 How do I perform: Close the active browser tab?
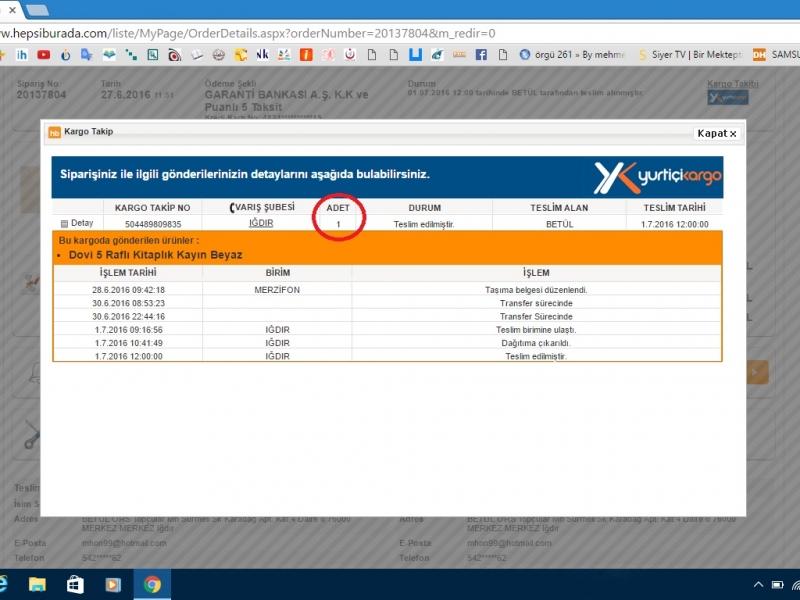point(12,10)
